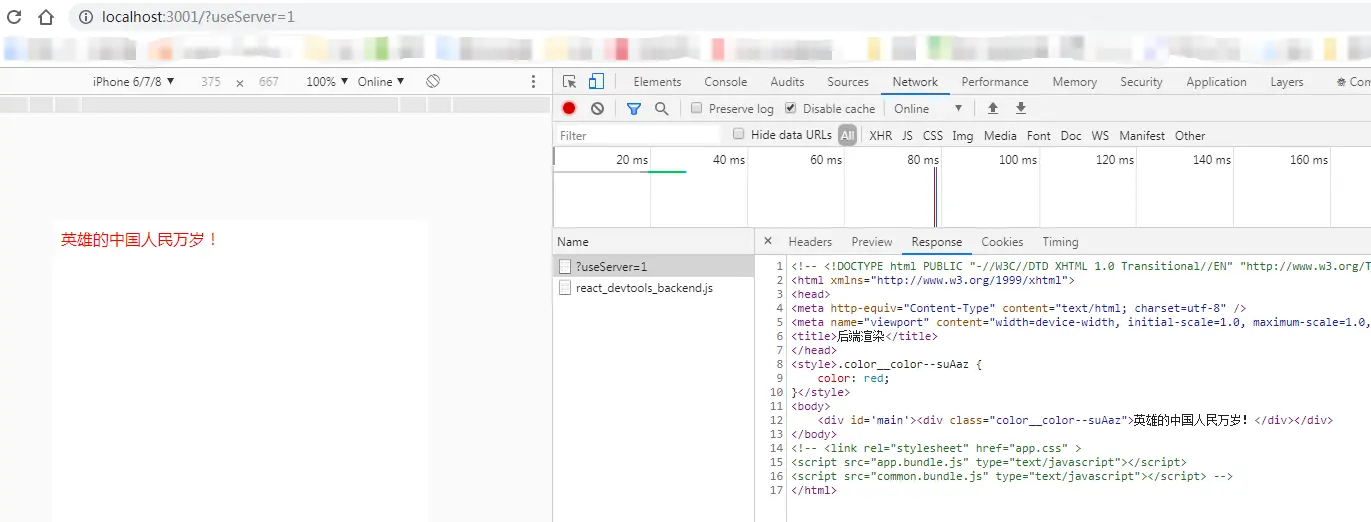
Task: Click the 80 ms timeline marker
Action: (923, 159)
